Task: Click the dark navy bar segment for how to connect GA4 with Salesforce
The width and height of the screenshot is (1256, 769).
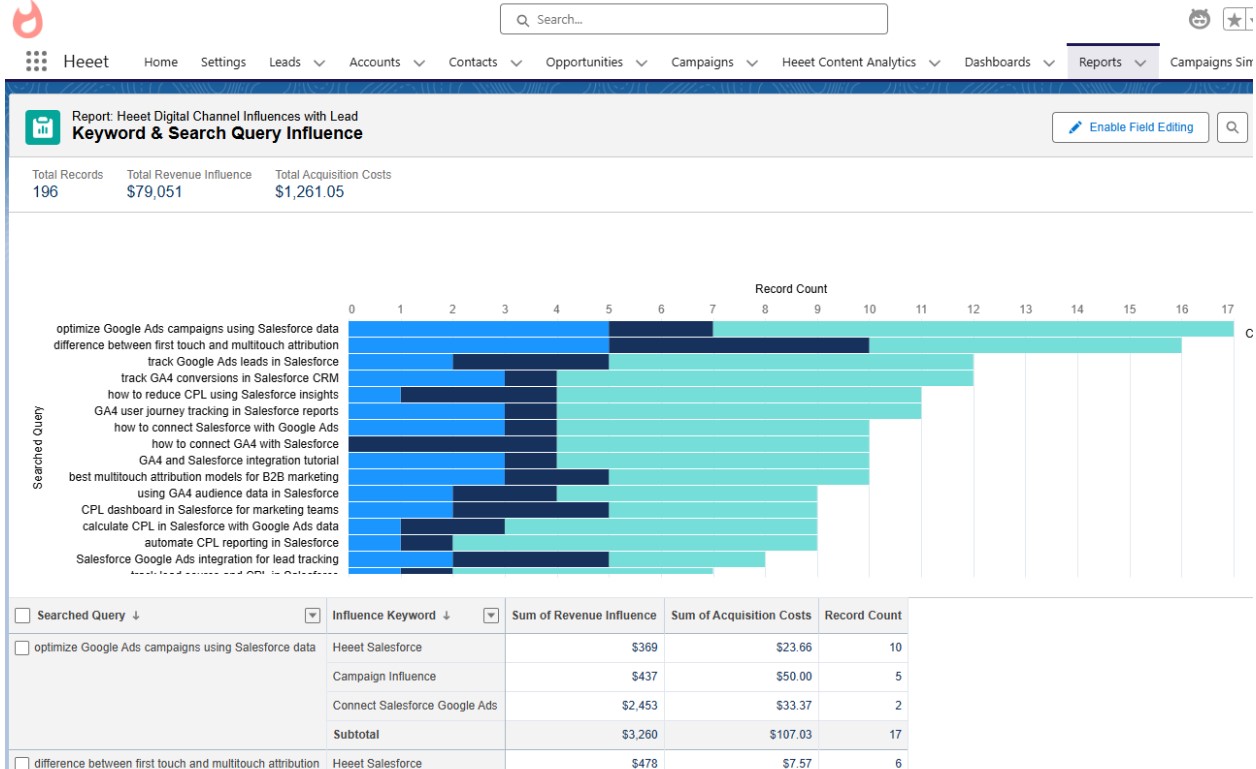Action: tap(452, 444)
